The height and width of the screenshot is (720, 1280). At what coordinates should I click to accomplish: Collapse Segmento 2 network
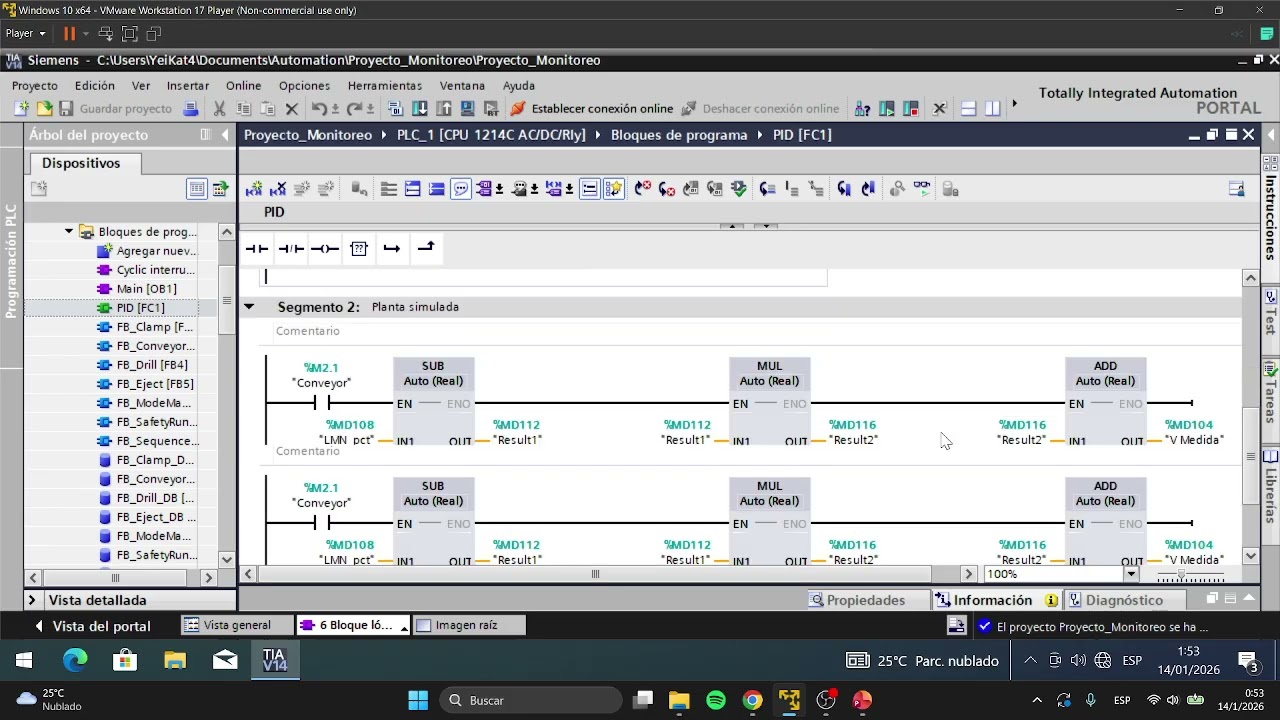[x=249, y=307]
